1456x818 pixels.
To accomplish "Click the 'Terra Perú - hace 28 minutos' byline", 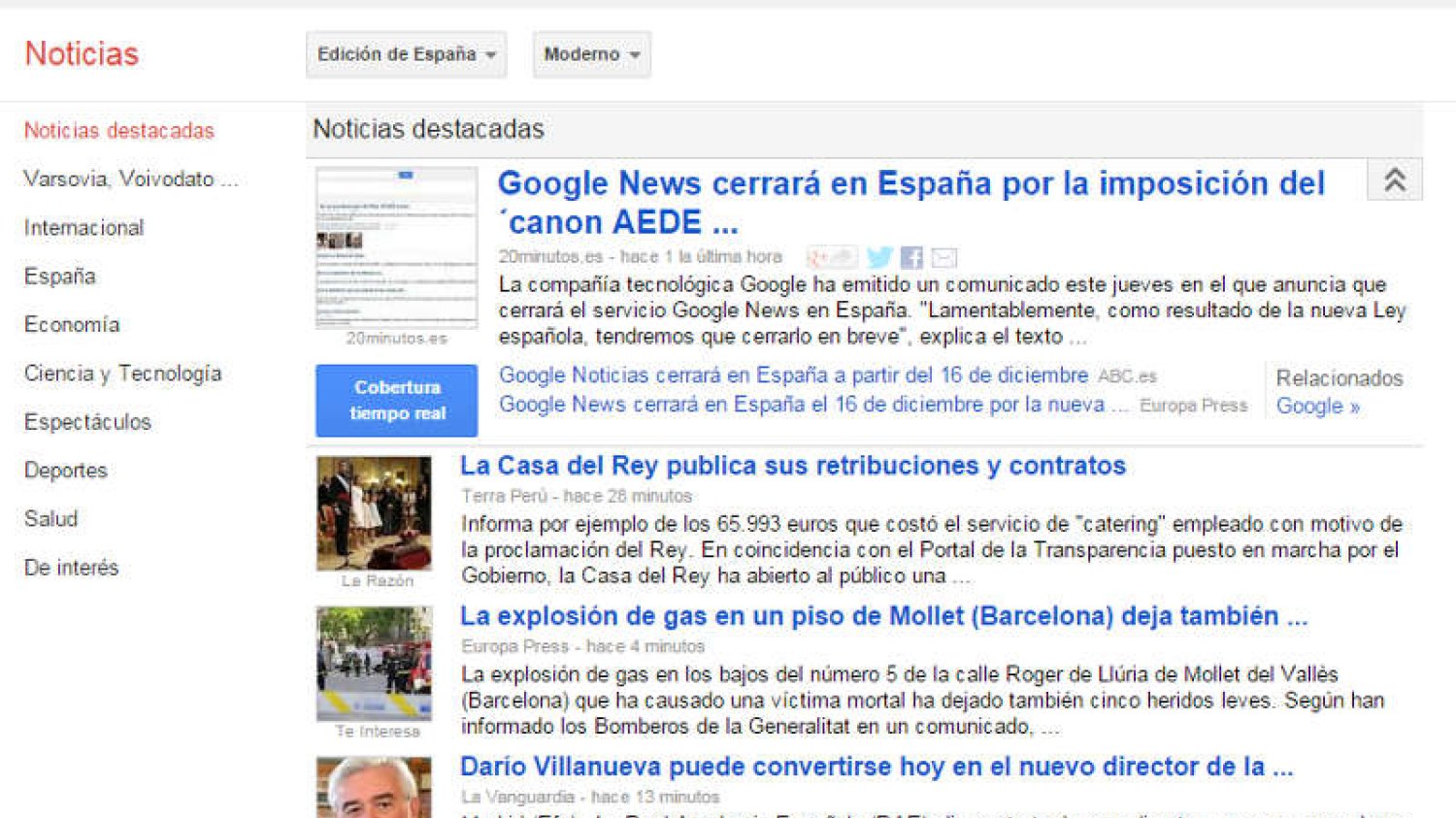I will click(x=577, y=496).
